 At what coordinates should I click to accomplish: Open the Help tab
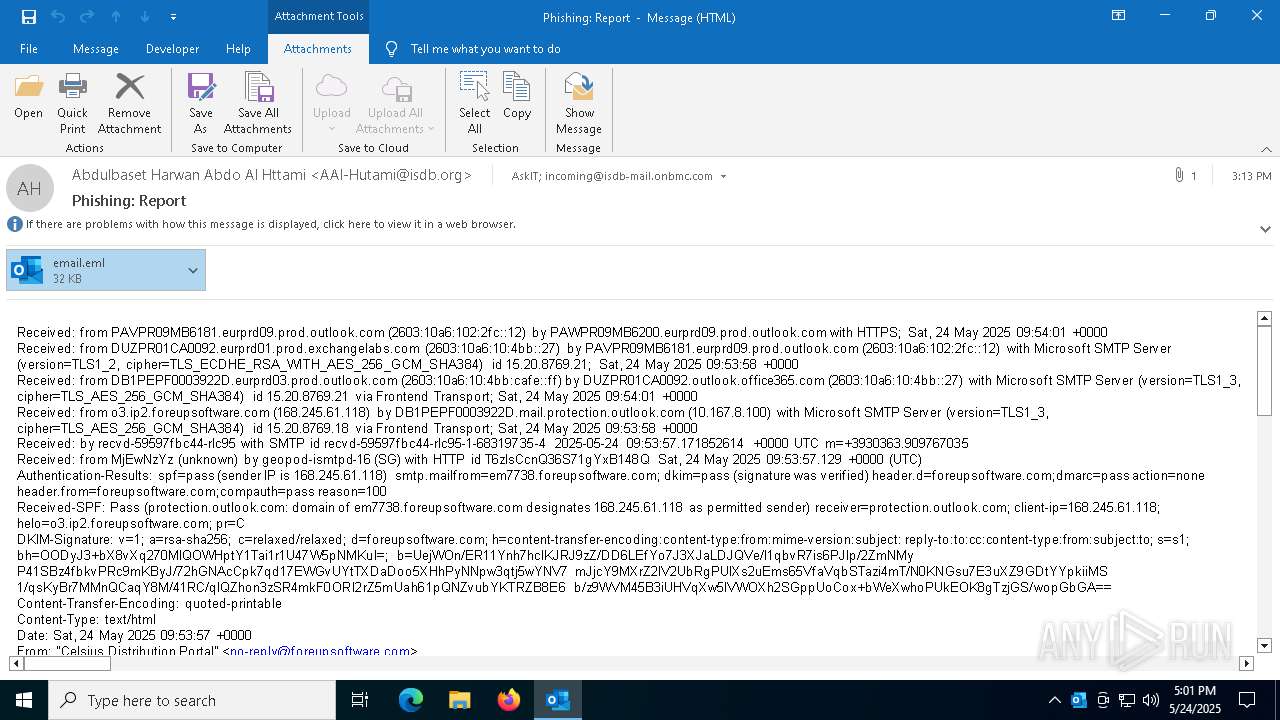coord(238,49)
